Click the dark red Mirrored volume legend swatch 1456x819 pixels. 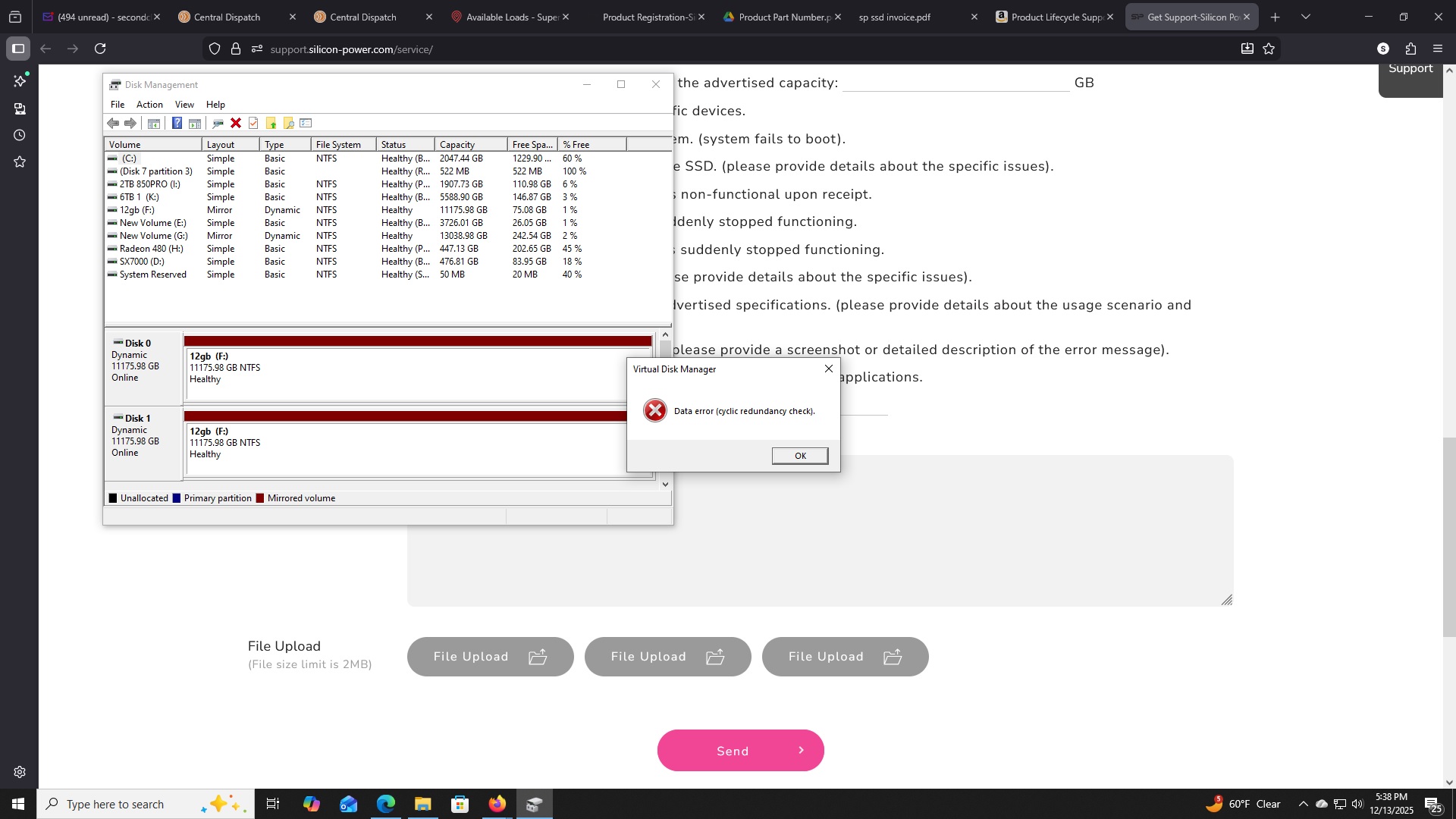pyautogui.click(x=260, y=498)
